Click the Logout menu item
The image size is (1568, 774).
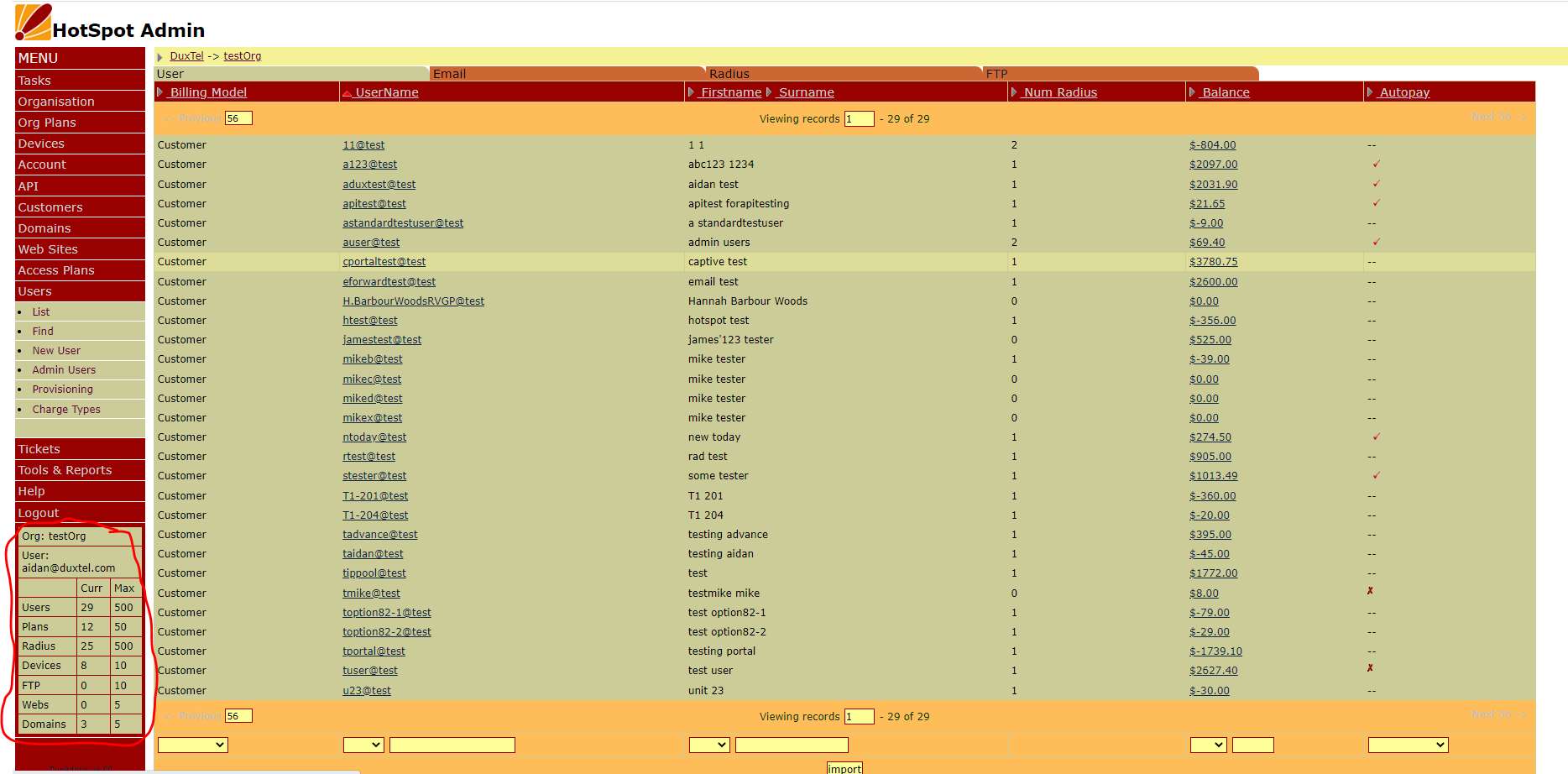[x=80, y=513]
